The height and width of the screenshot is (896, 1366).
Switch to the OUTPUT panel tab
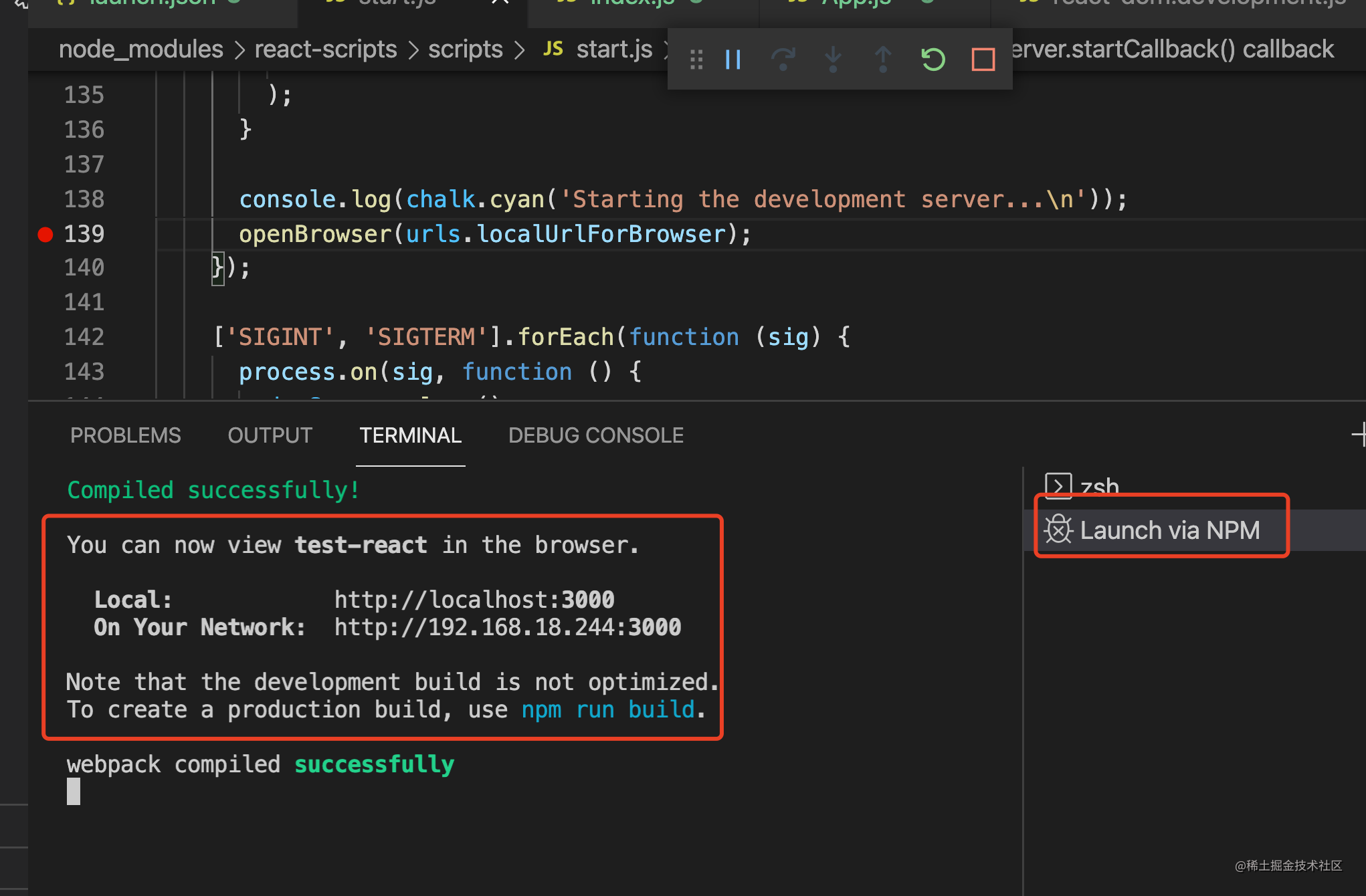pos(270,436)
